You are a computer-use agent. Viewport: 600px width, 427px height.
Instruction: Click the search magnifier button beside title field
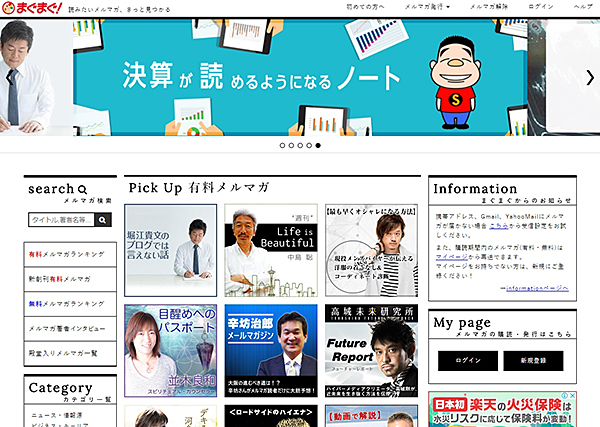(105, 221)
